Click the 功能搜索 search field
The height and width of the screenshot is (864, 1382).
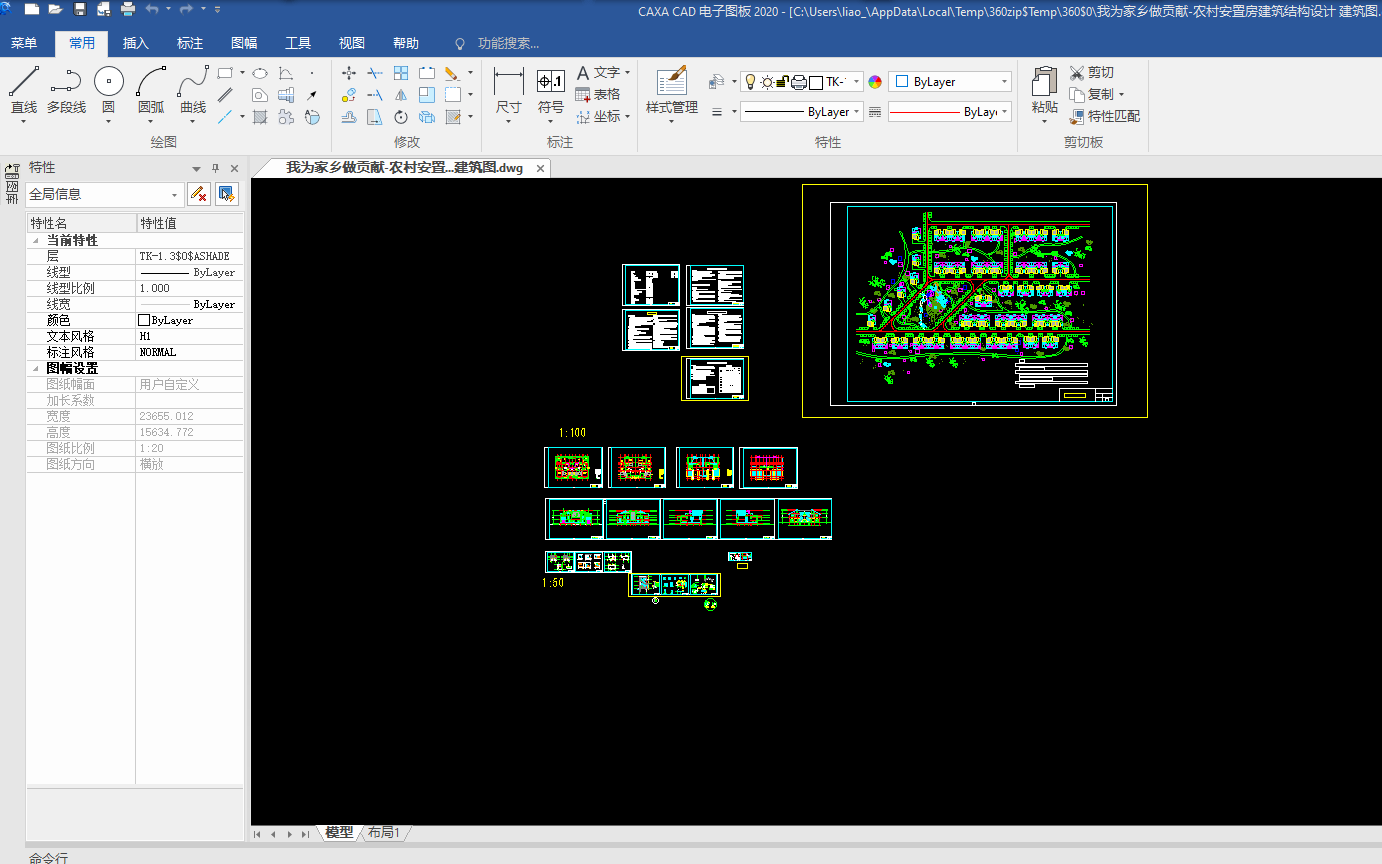pyautogui.click(x=509, y=43)
